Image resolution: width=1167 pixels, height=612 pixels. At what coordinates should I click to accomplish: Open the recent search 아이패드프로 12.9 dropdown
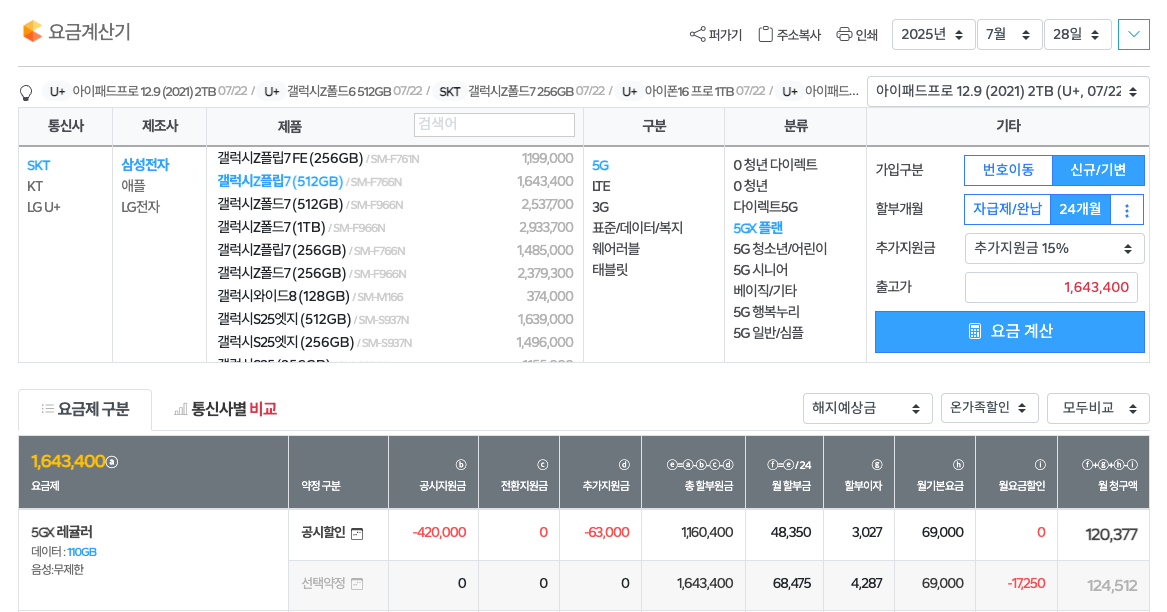[1008, 92]
